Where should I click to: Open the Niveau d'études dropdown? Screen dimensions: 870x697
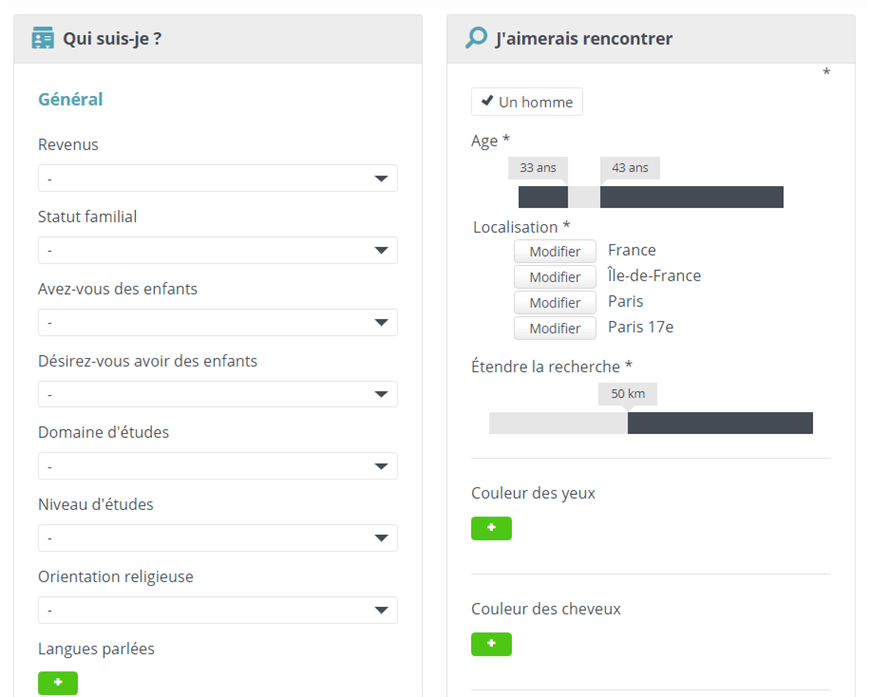[x=218, y=538]
